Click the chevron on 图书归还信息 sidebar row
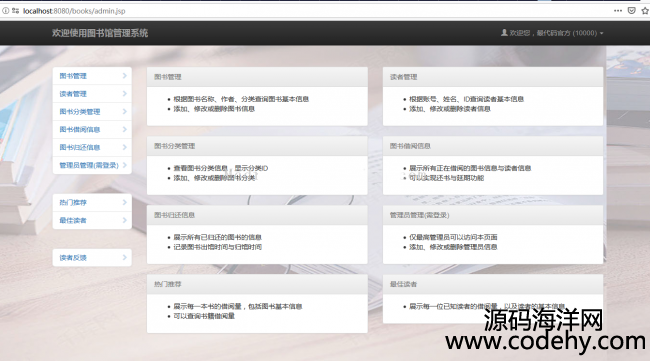The height and width of the screenshot is (361, 650). (124, 147)
